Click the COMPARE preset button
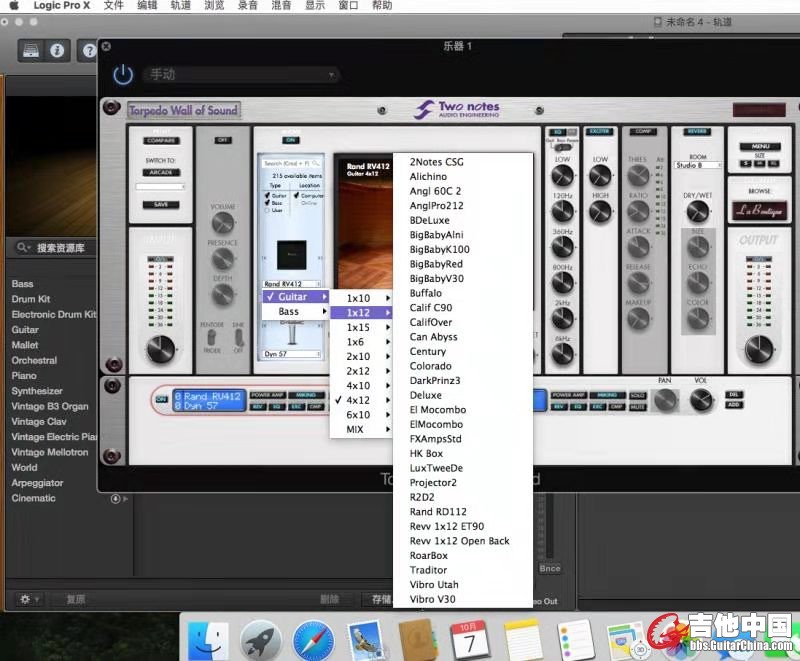 pyautogui.click(x=160, y=140)
